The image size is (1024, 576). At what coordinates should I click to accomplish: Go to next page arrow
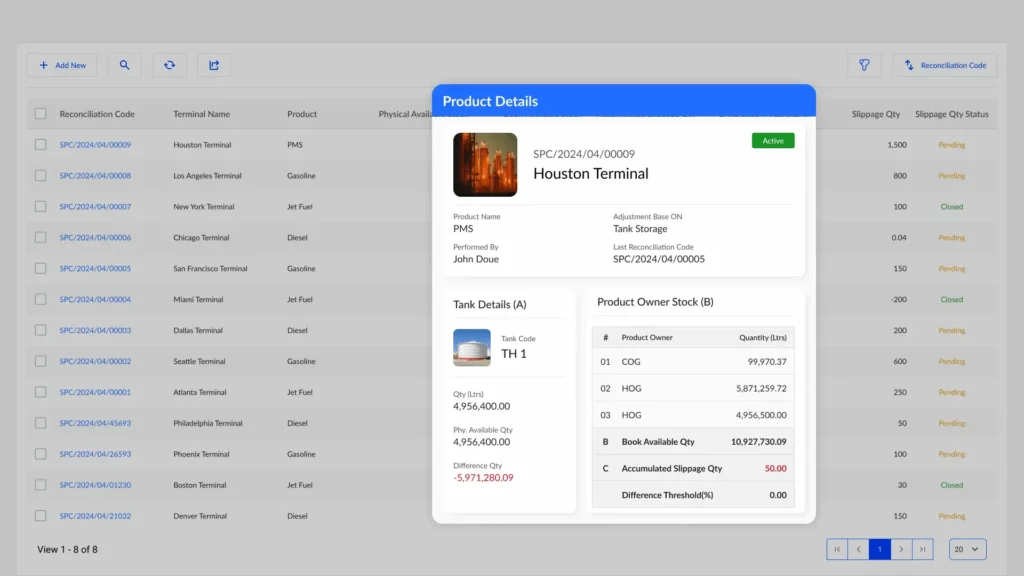pyautogui.click(x=901, y=549)
